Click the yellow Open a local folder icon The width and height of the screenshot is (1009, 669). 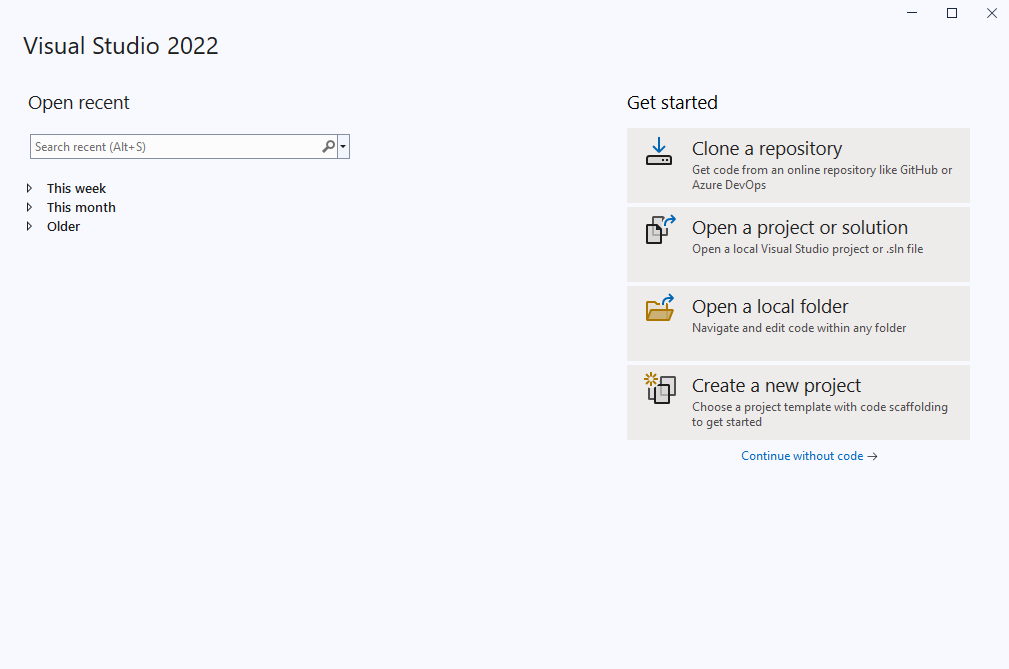pos(659,309)
